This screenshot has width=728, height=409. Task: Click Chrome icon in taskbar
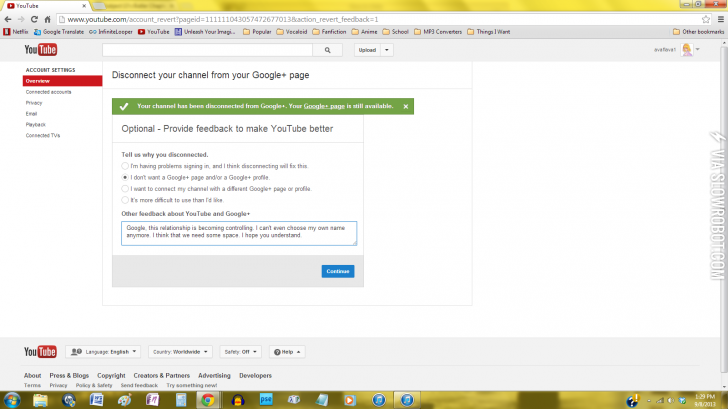click(x=208, y=400)
